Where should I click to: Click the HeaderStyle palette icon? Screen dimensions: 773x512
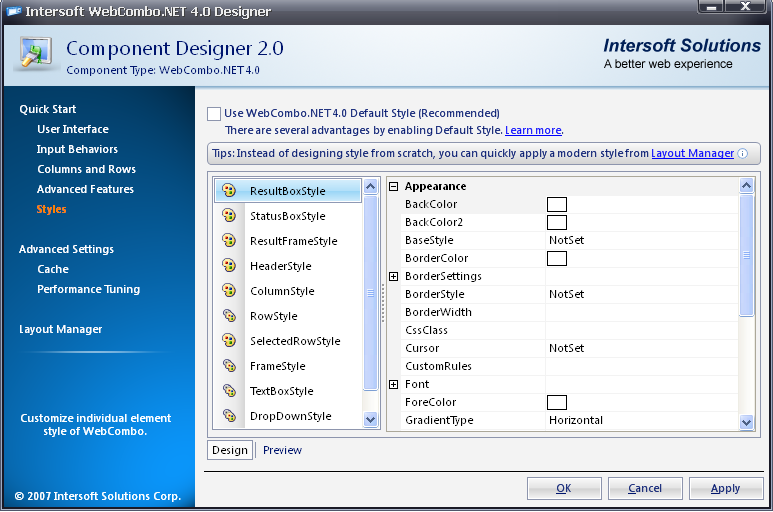point(229,265)
